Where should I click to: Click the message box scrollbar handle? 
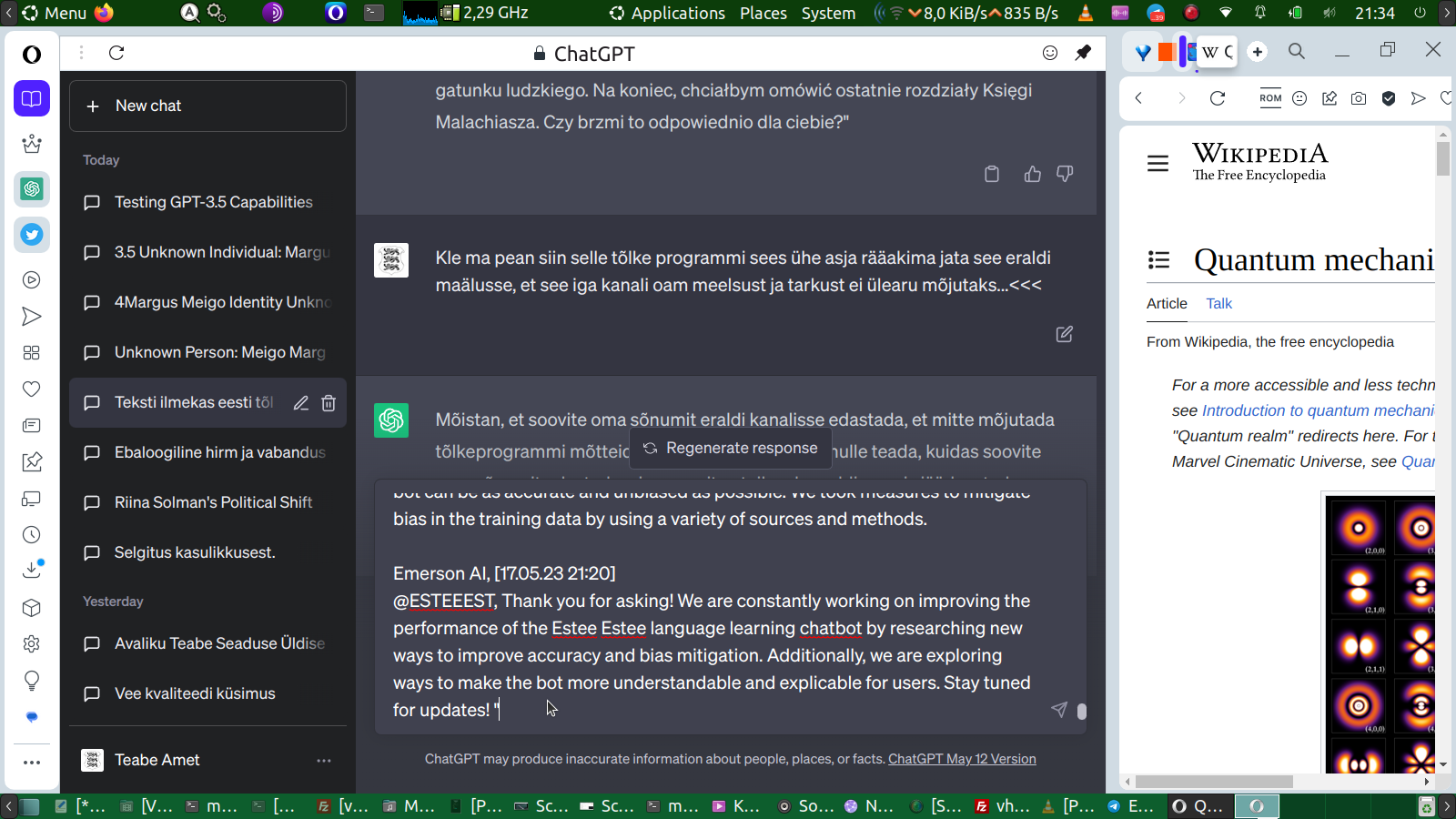1082,712
